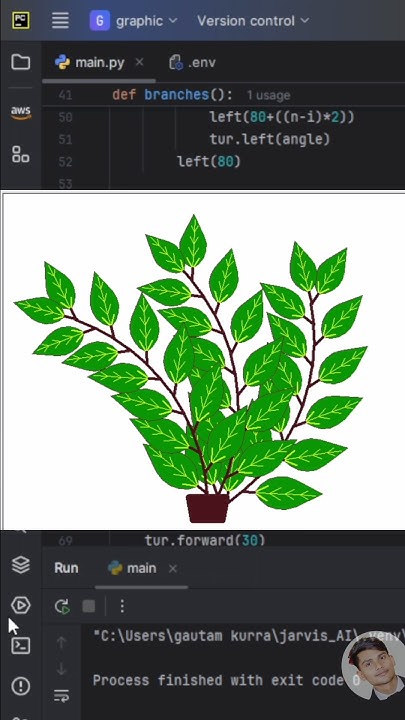
Task: Toggle soft-wrap in the run console
Action: tap(61, 696)
